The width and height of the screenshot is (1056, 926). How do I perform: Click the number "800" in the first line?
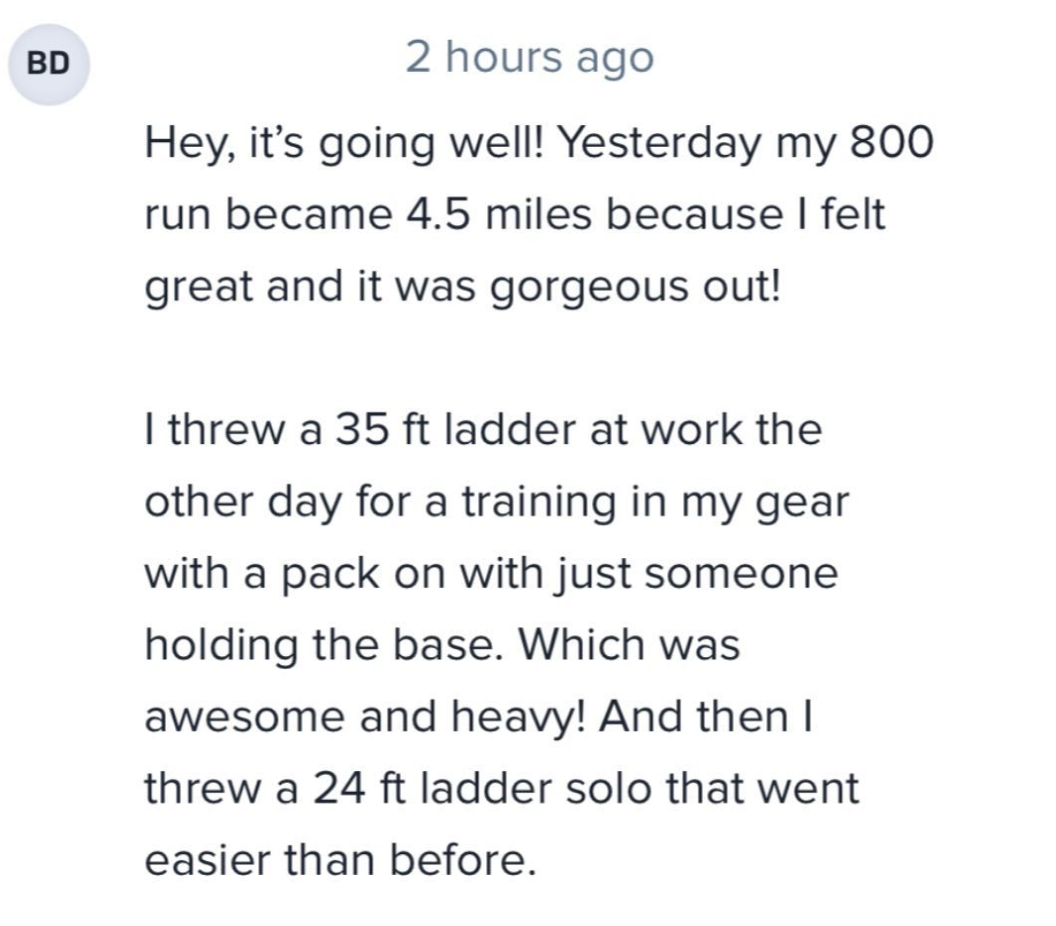891,144
